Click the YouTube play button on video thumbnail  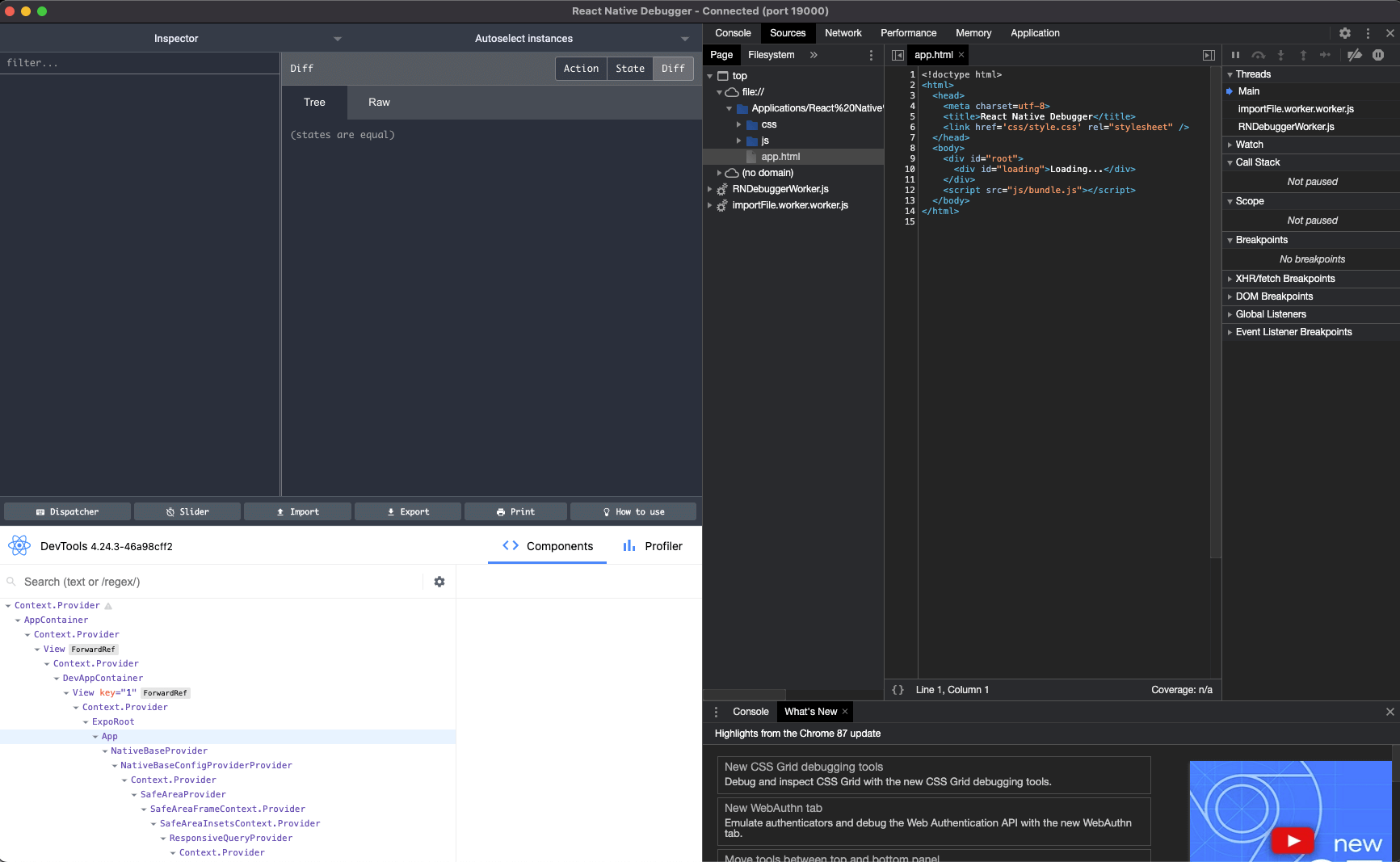pyautogui.click(x=1293, y=840)
